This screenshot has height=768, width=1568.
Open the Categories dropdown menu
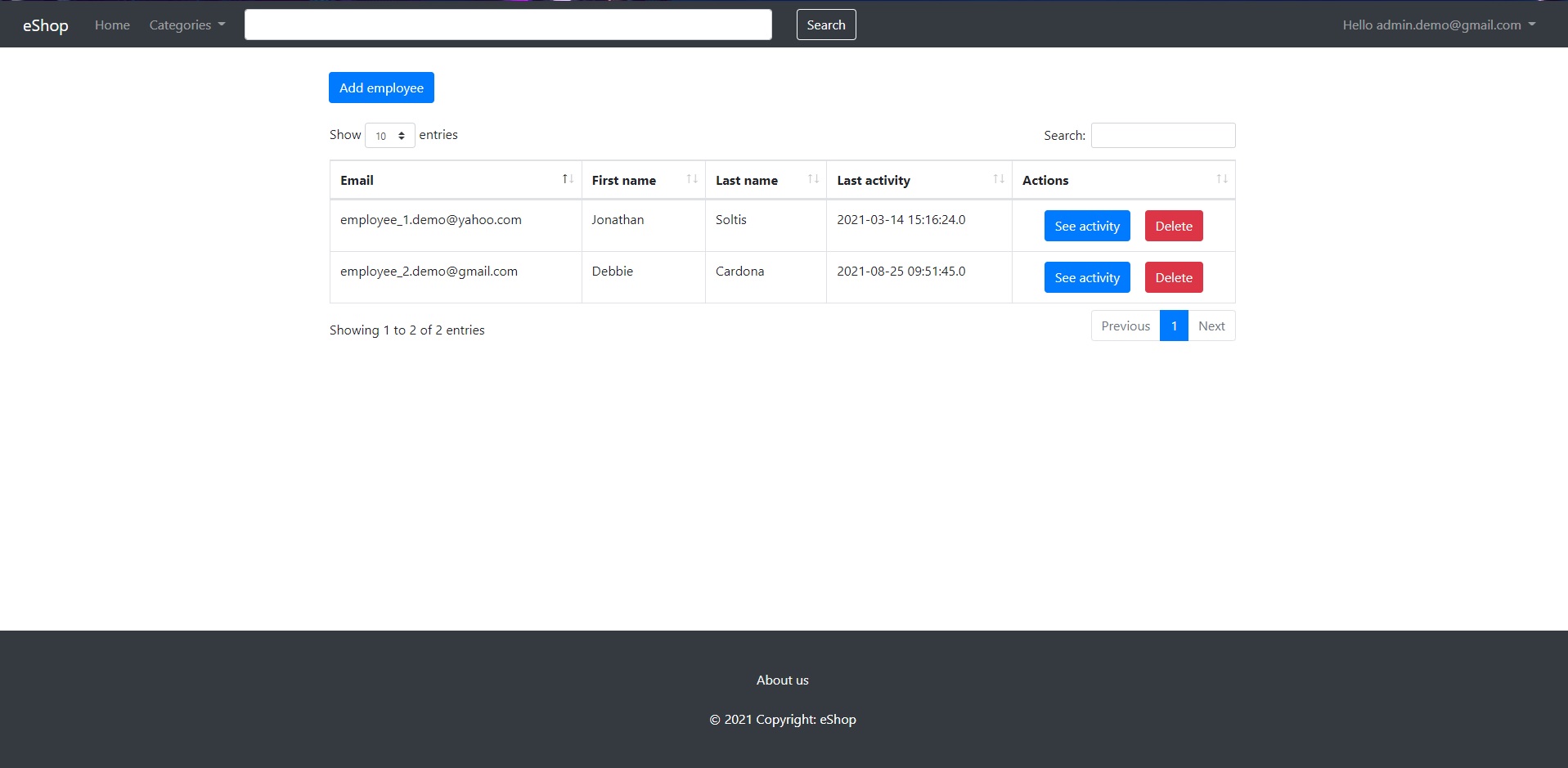[x=186, y=25]
